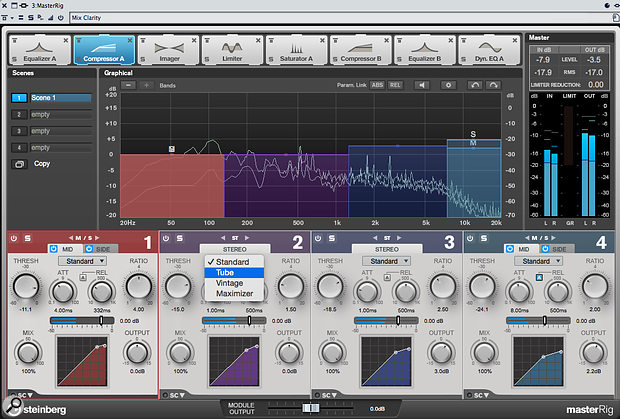Choose Standard from the compressor type menu
Viewport: 620px width, 419px height.
pos(234,262)
